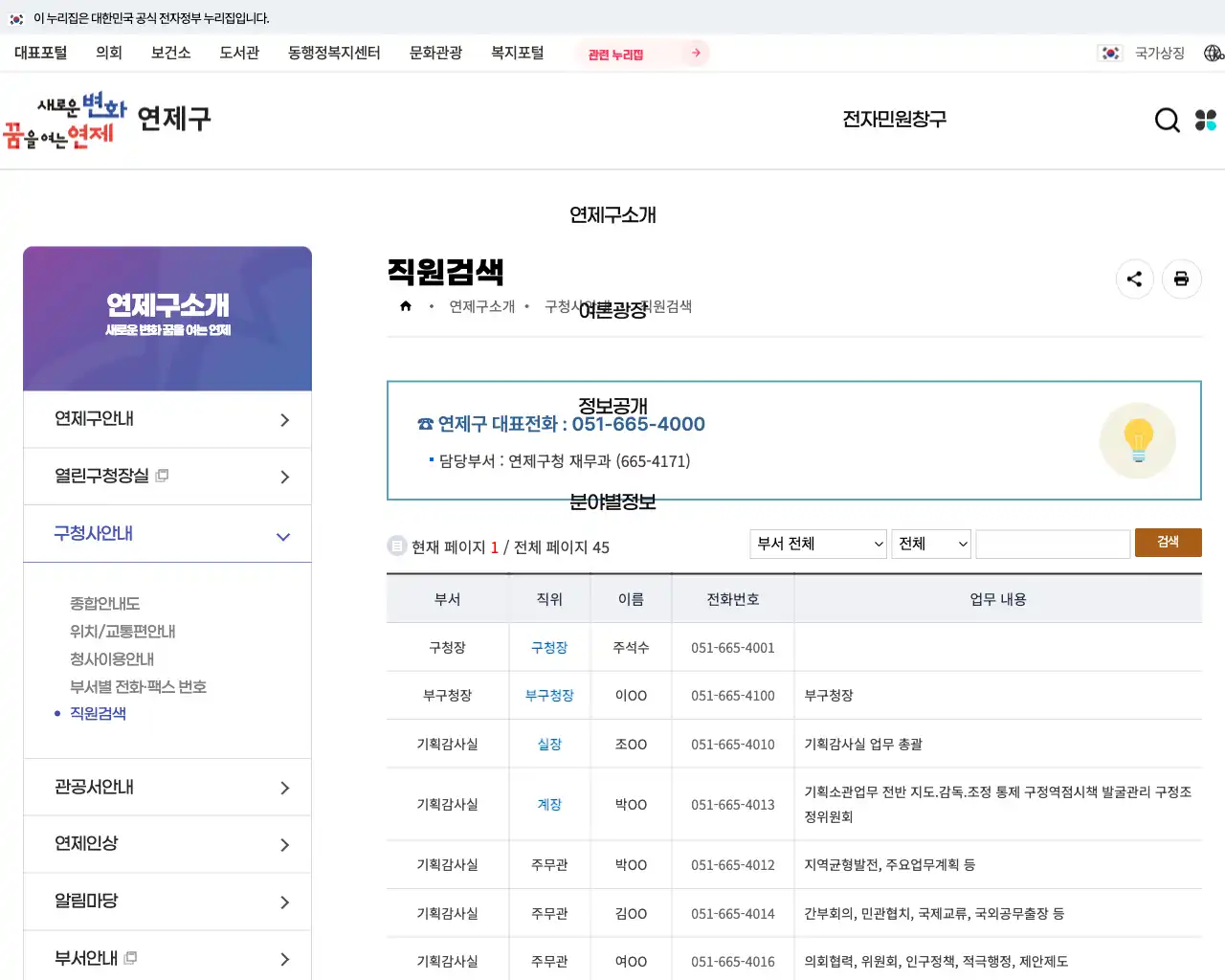Click the 국가상징 flag icon
This screenshot has height=980, width=1225.
click(x=1110, y=54)
